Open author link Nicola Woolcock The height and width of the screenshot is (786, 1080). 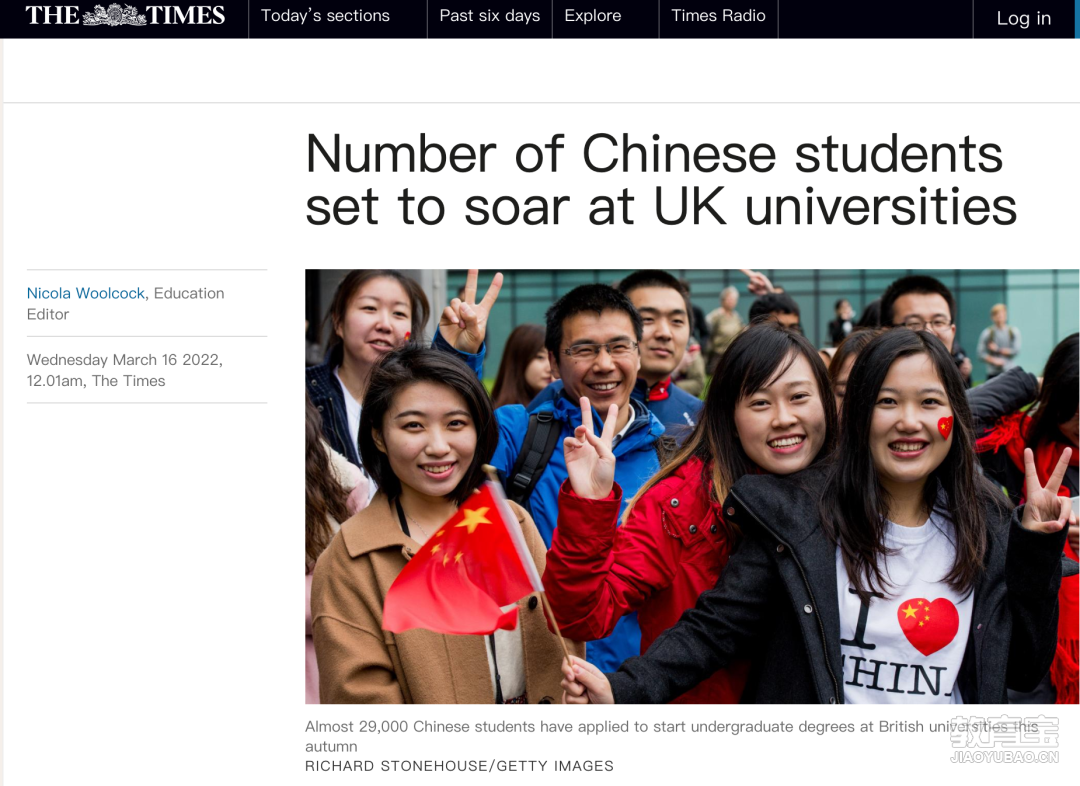pyautogui.click(x=86, y=293)
